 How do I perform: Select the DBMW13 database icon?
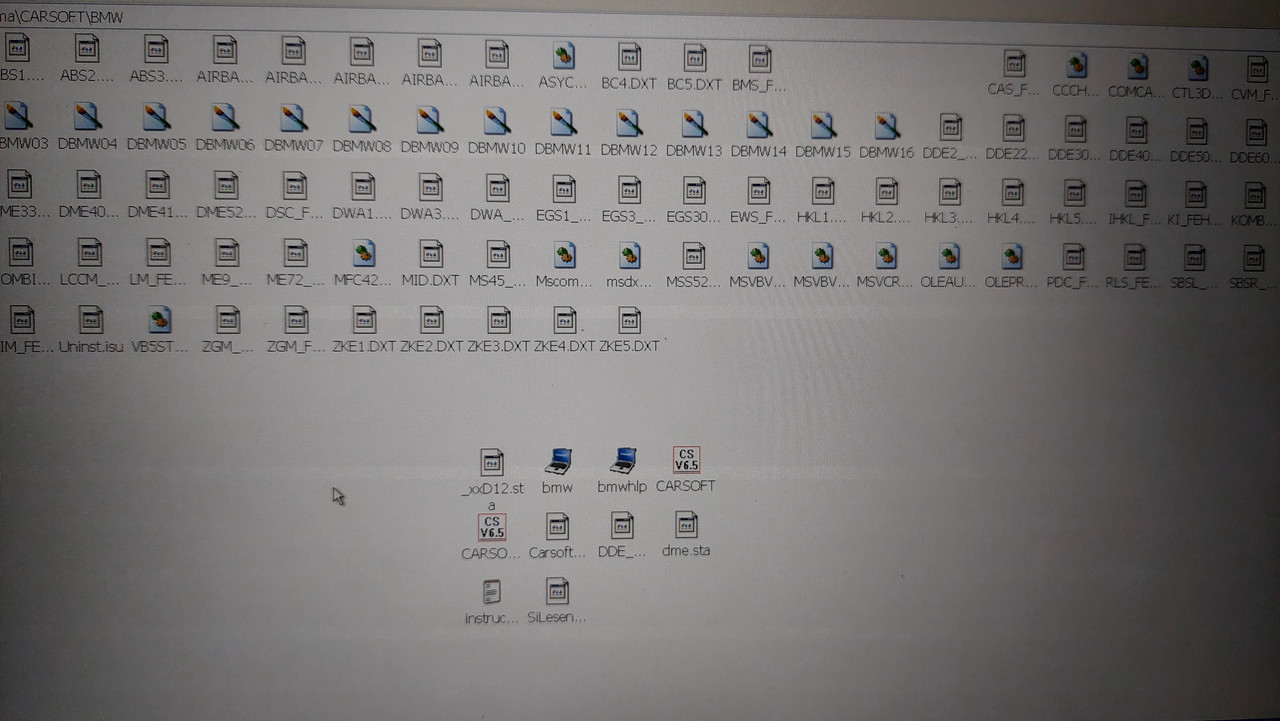[694, 124]
